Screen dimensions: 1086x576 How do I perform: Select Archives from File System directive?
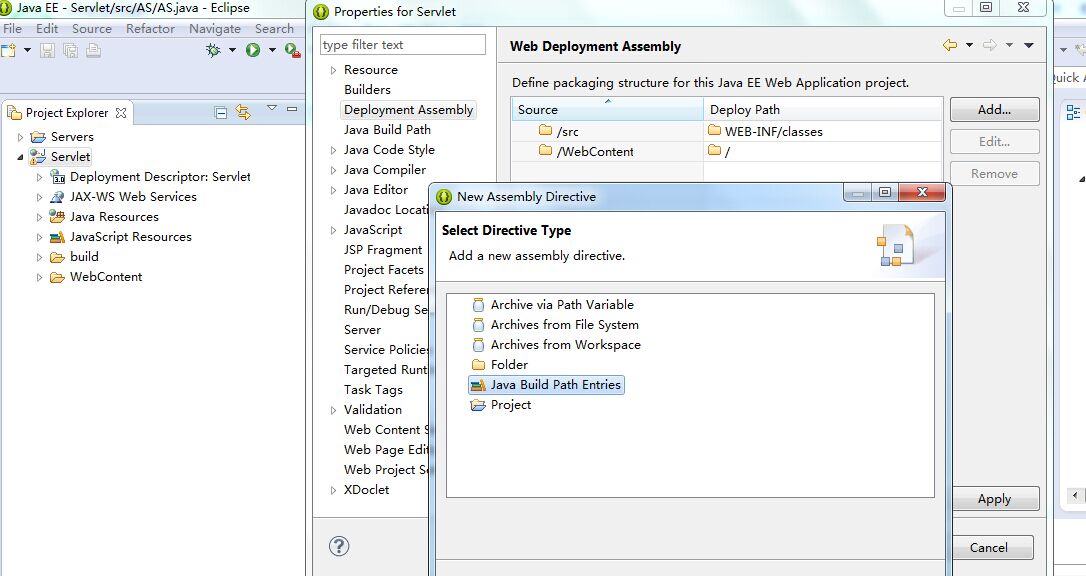564,325
